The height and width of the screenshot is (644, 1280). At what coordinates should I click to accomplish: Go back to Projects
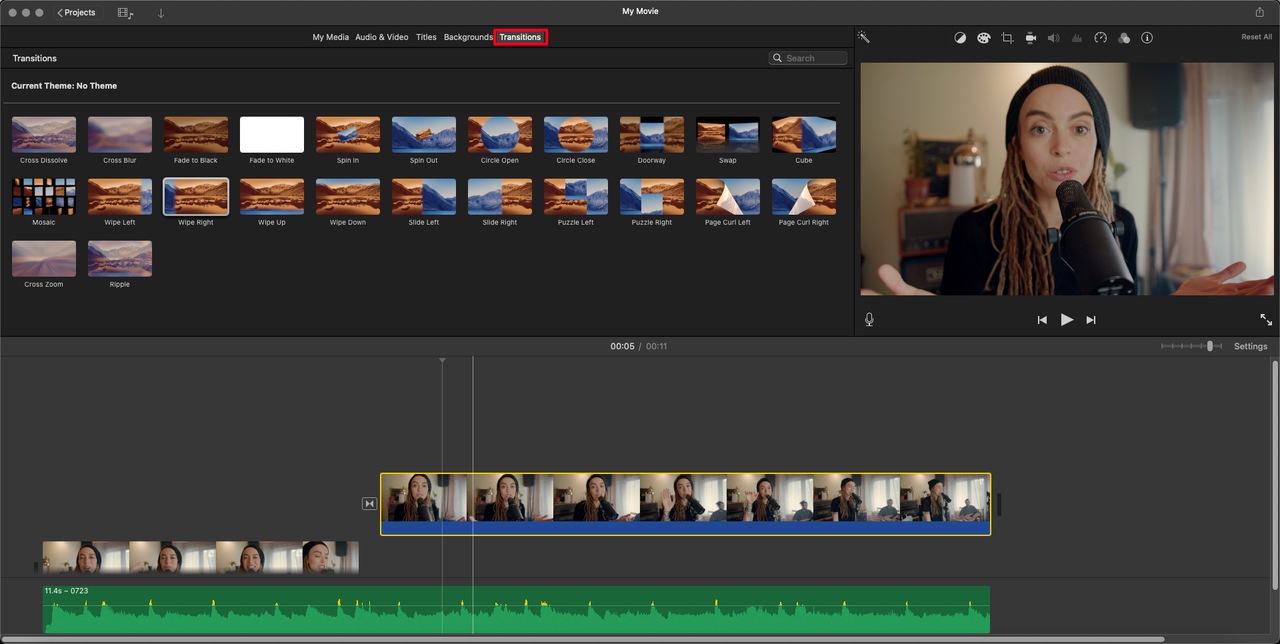[77, 12]
